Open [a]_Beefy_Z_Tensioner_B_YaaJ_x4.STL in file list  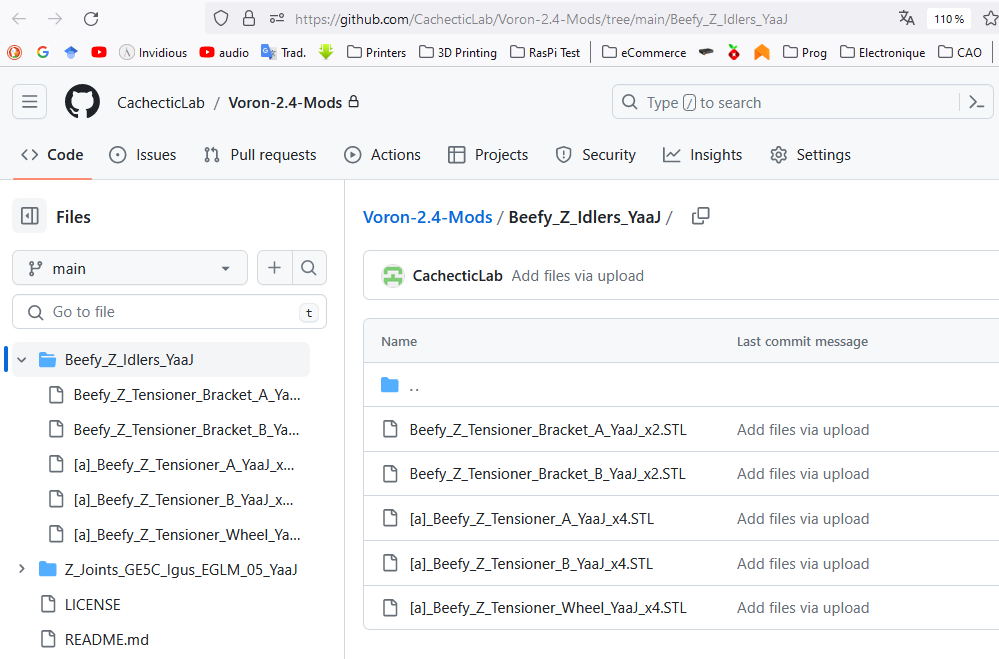pyautogui.click(x=531, y=563)
